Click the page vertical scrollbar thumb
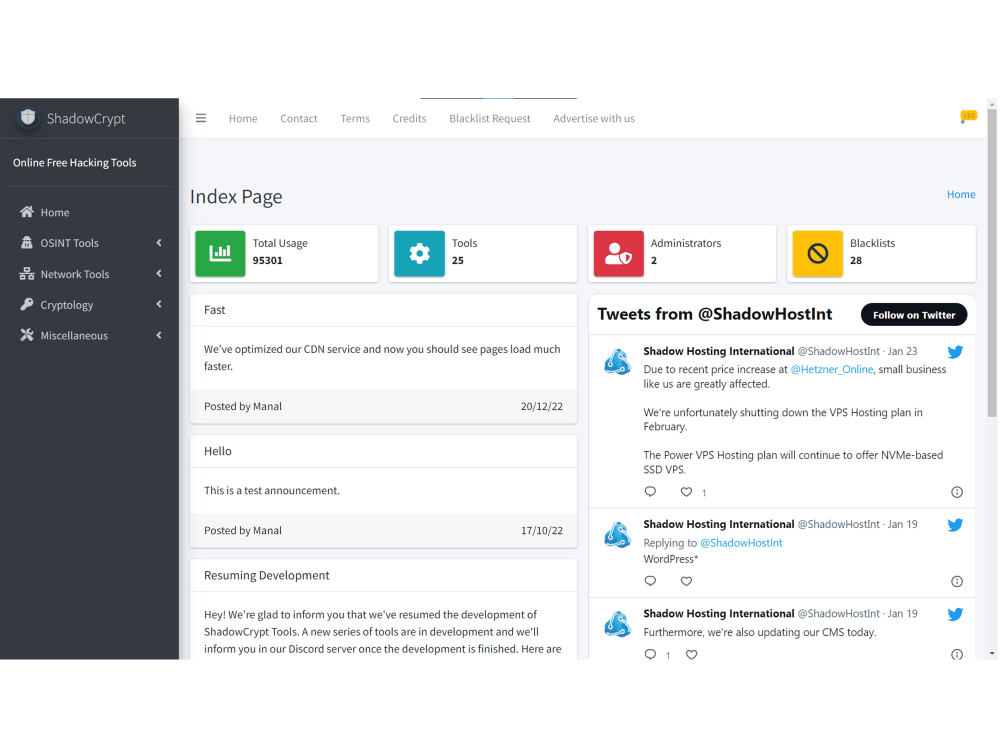This screenshot has height=750, width=1000. click(992, 262)
